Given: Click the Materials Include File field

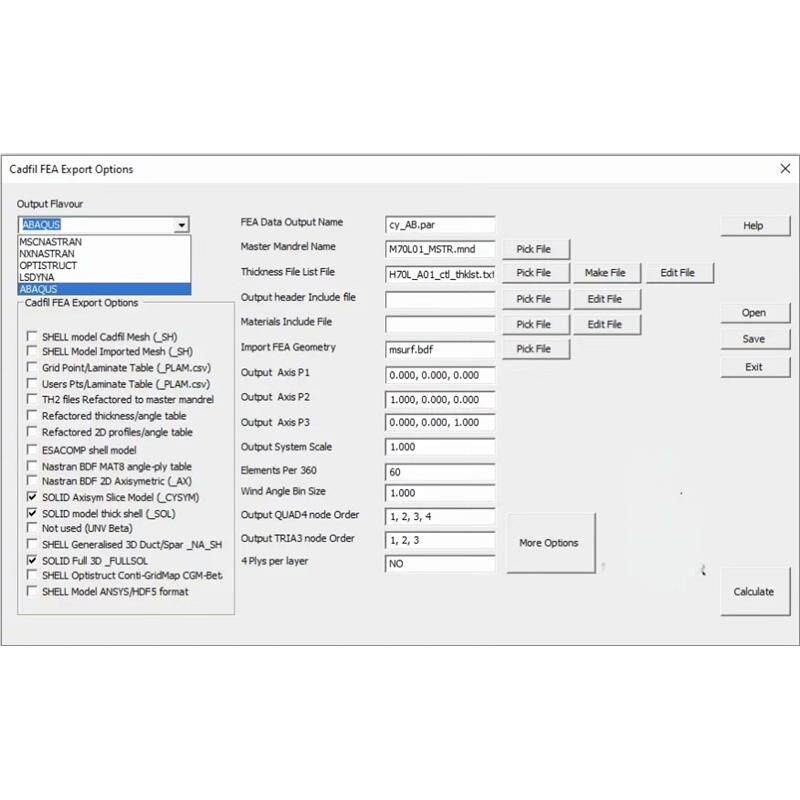Looking at the screenshot, I should (x=440, y=324).
